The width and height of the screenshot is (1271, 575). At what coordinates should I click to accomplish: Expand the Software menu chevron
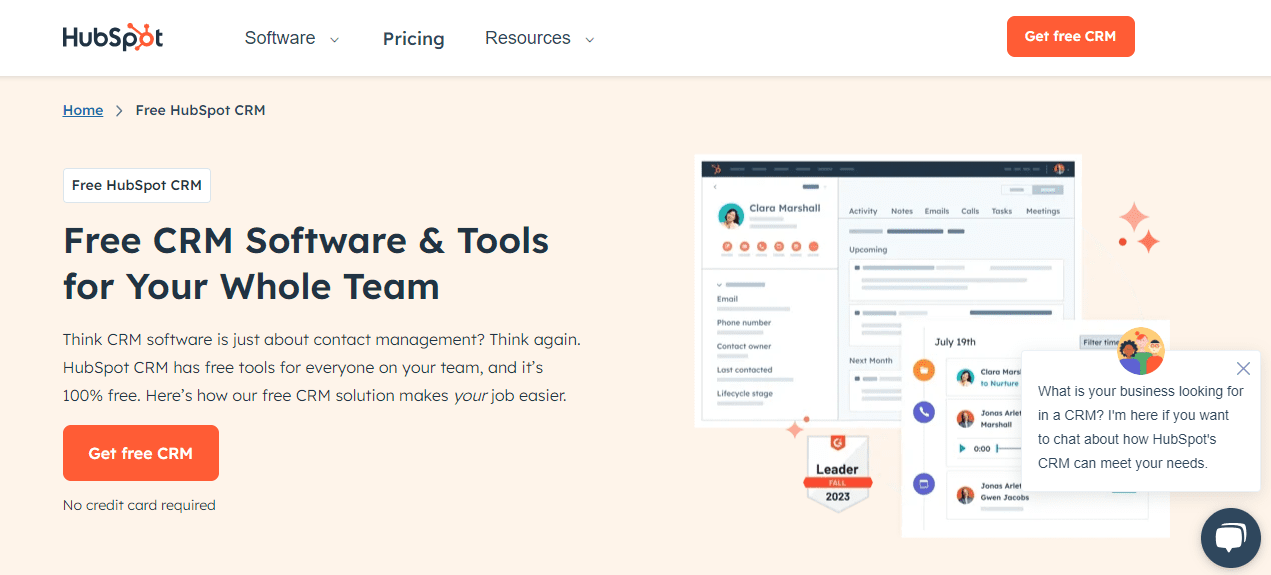pos(335,40)
